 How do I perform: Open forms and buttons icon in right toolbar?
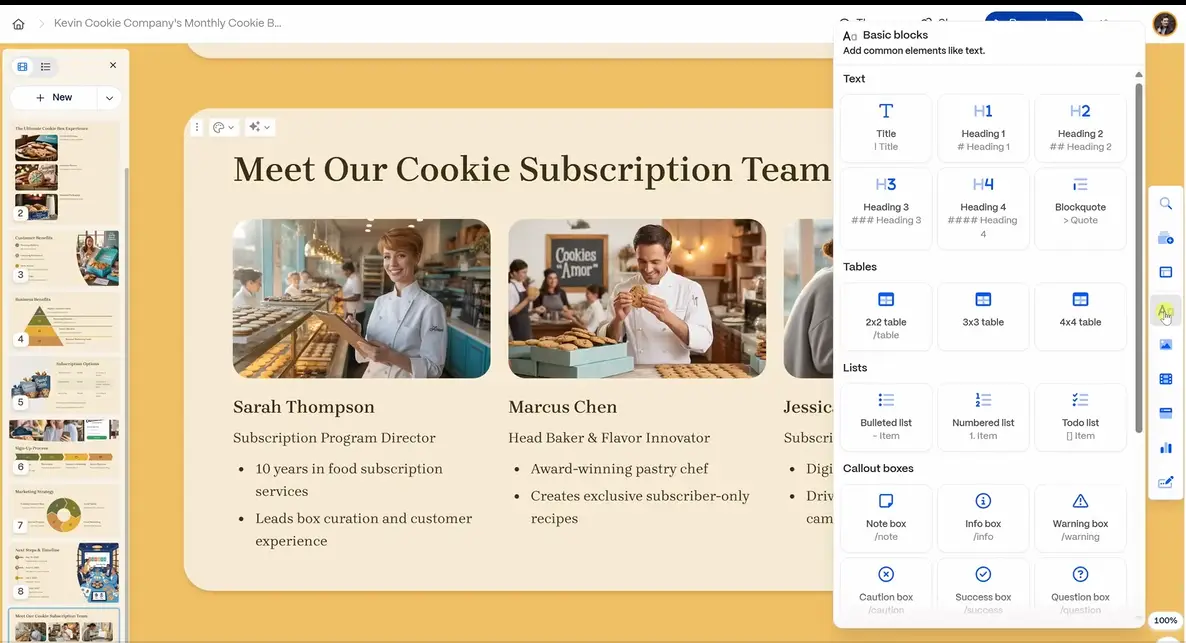[1166, 482]
